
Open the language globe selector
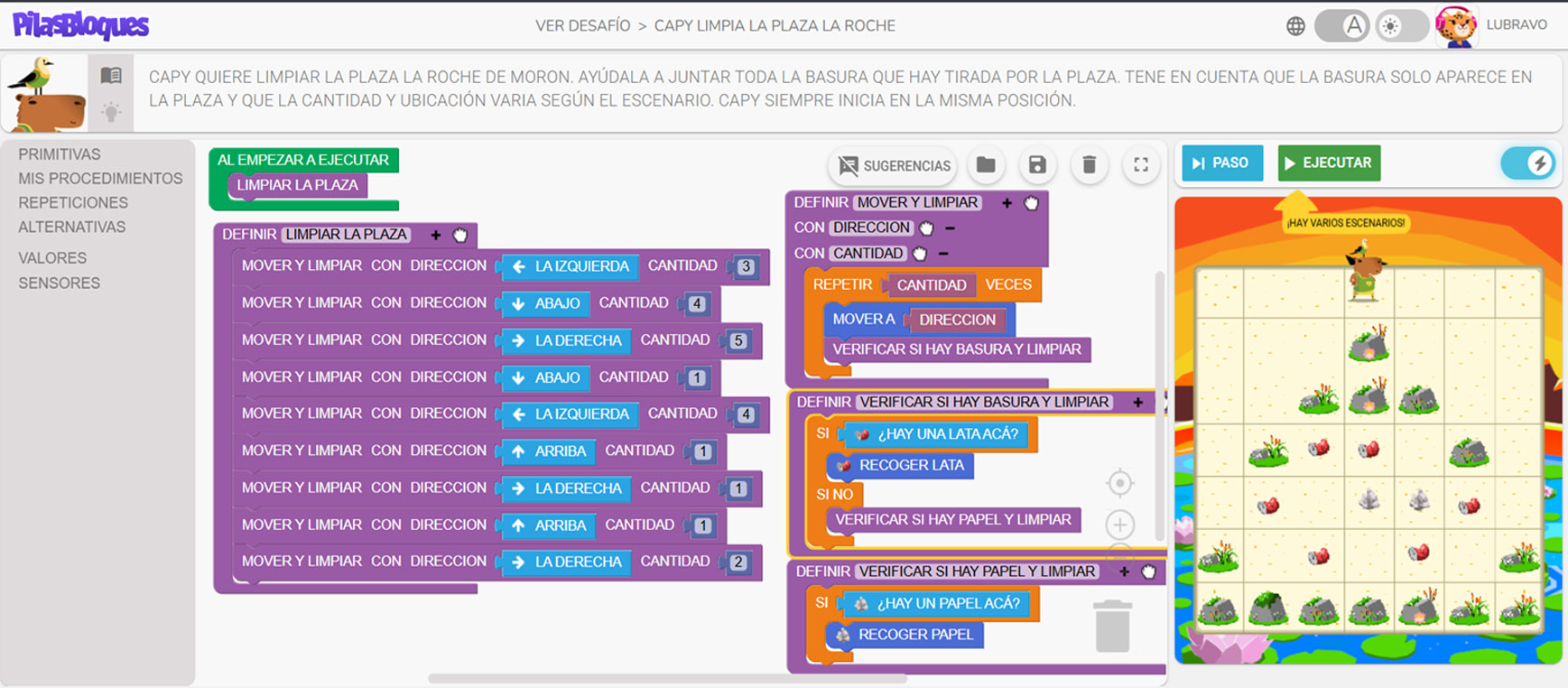tap(1295, 26)
